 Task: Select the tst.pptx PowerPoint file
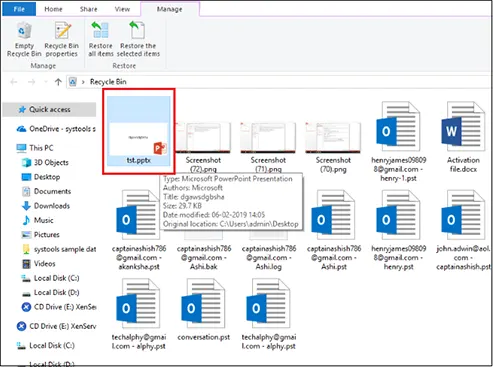139,131
